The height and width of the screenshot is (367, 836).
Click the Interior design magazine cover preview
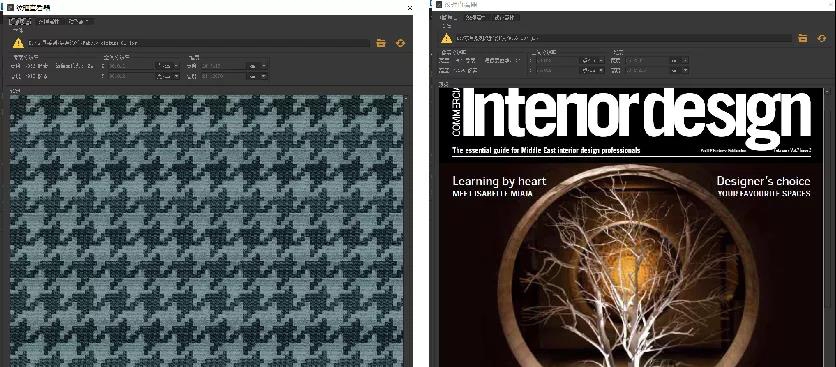[x=630, y=227]
